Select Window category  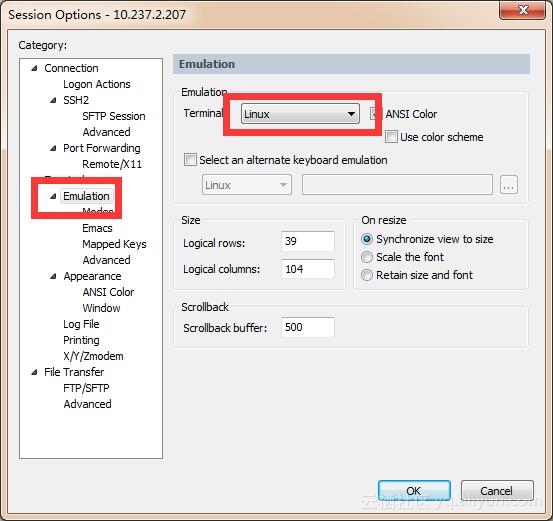102,308
